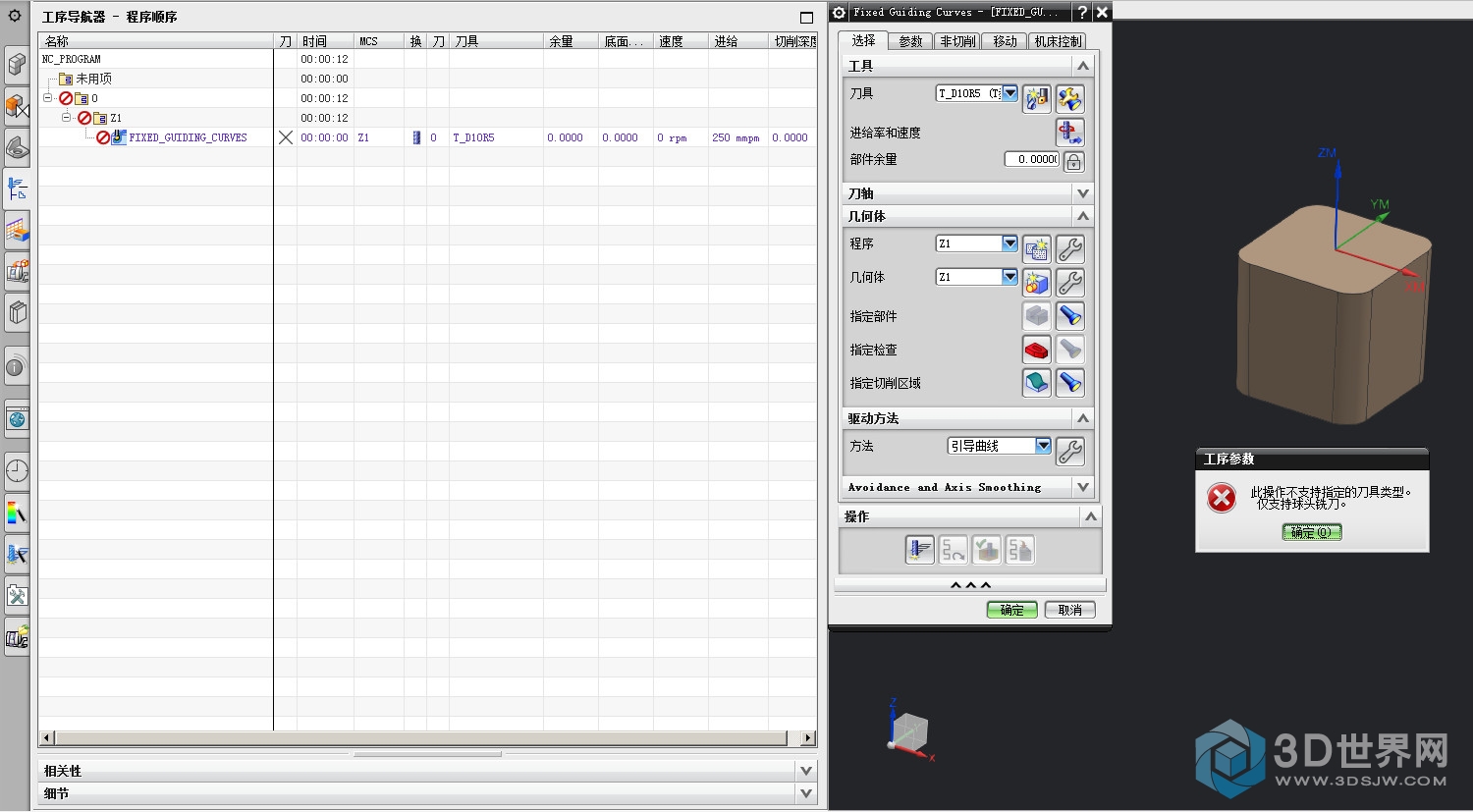The height and width of the screenshot is (812, 1473).
Task: Sort by the 名称 column header
Action: pyautogui.click(x=155, y=41)
